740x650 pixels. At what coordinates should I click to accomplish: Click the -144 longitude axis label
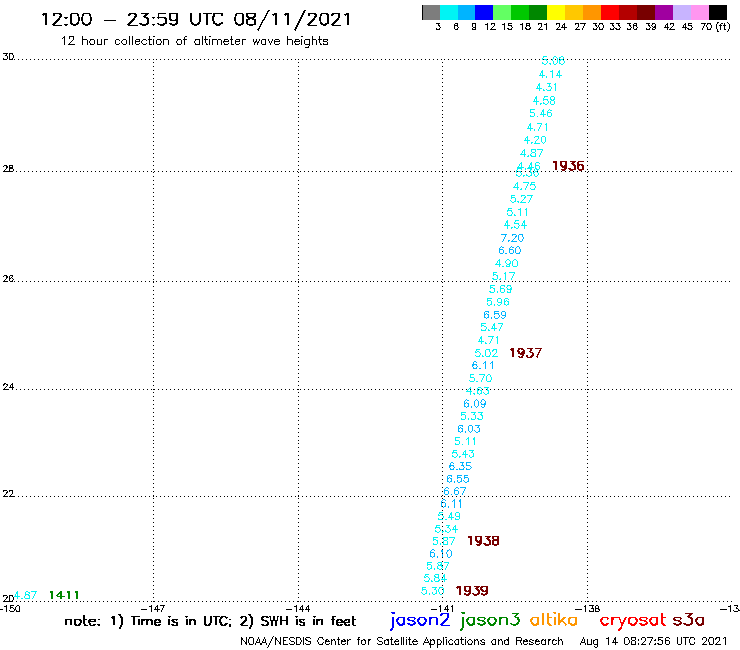point(298,608)
